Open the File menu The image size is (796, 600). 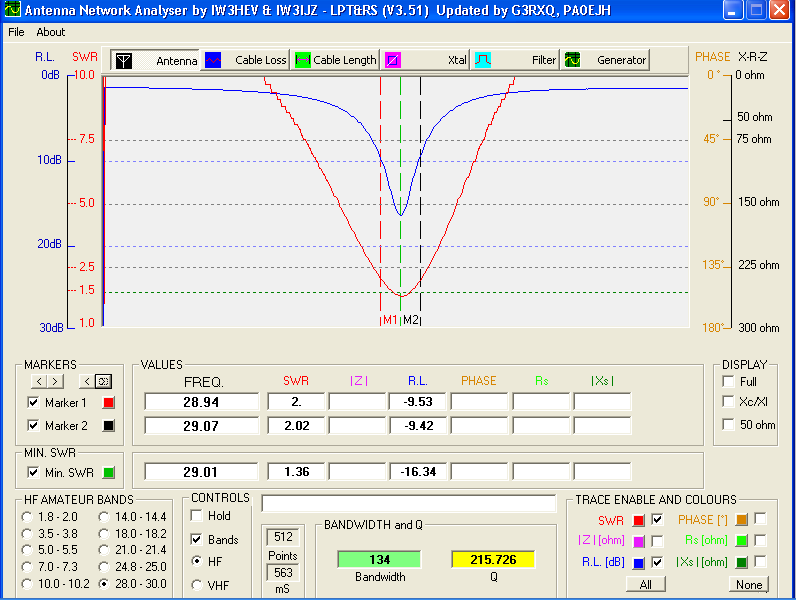click(16, 32)
